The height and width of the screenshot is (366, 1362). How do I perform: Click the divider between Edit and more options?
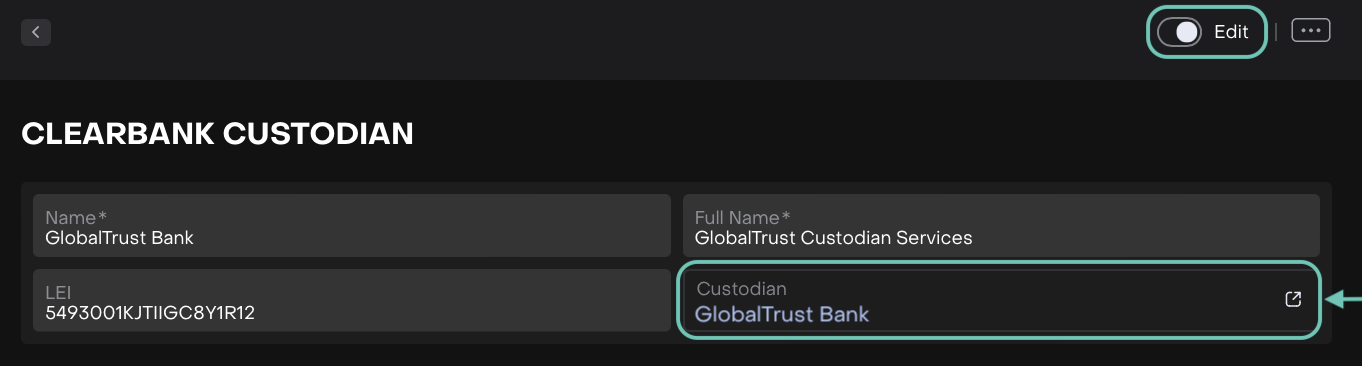tap(1276, 32)
